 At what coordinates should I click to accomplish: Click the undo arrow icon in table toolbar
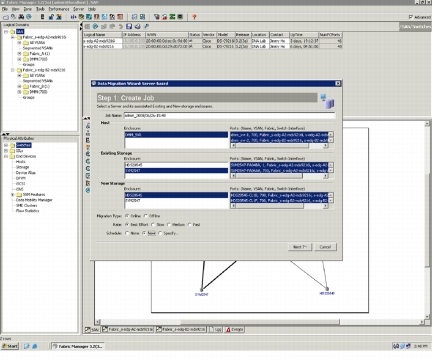pos(120,26)
